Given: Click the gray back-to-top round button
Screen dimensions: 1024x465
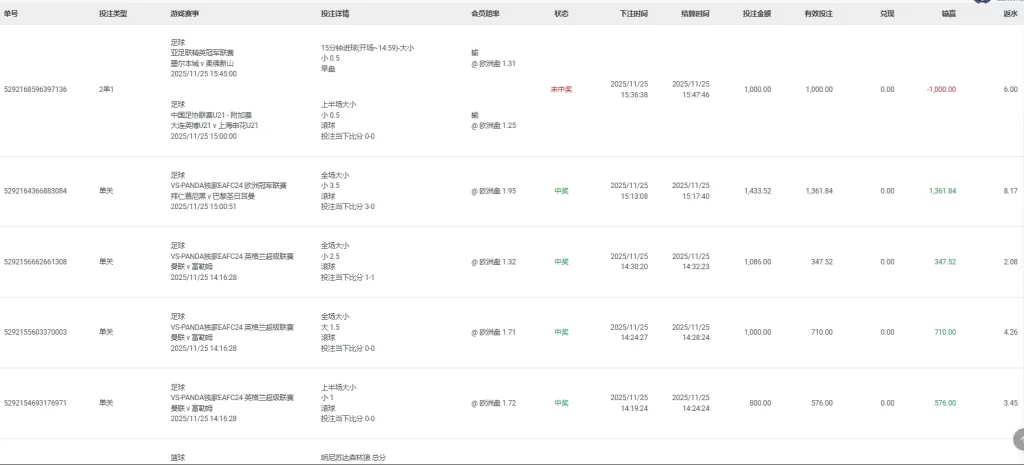Looking at the screenshot, I should tap(1017, 439).
